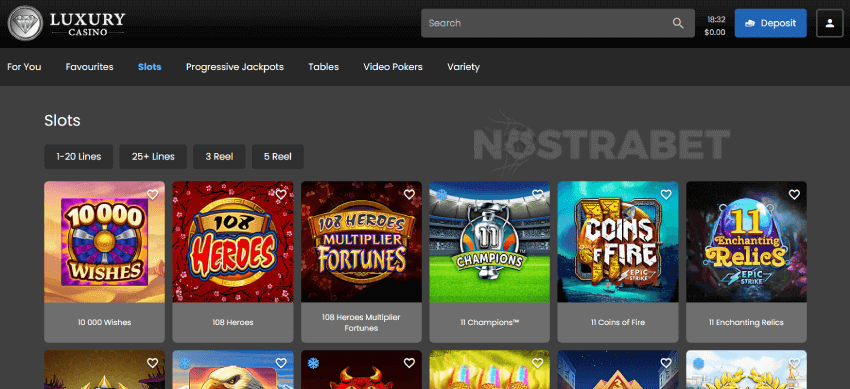The height and width of the screenshot is (389, 850).
Task: Toggle favourite heart on 11 Champions
Action: point(538,194)
